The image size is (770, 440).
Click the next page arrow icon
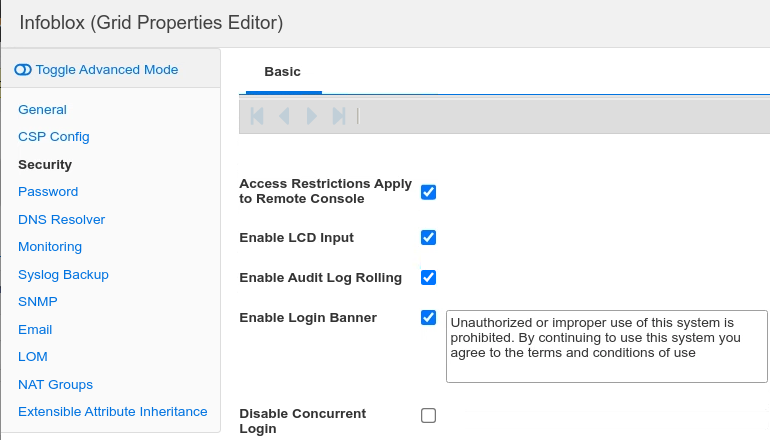coord(311,116)
